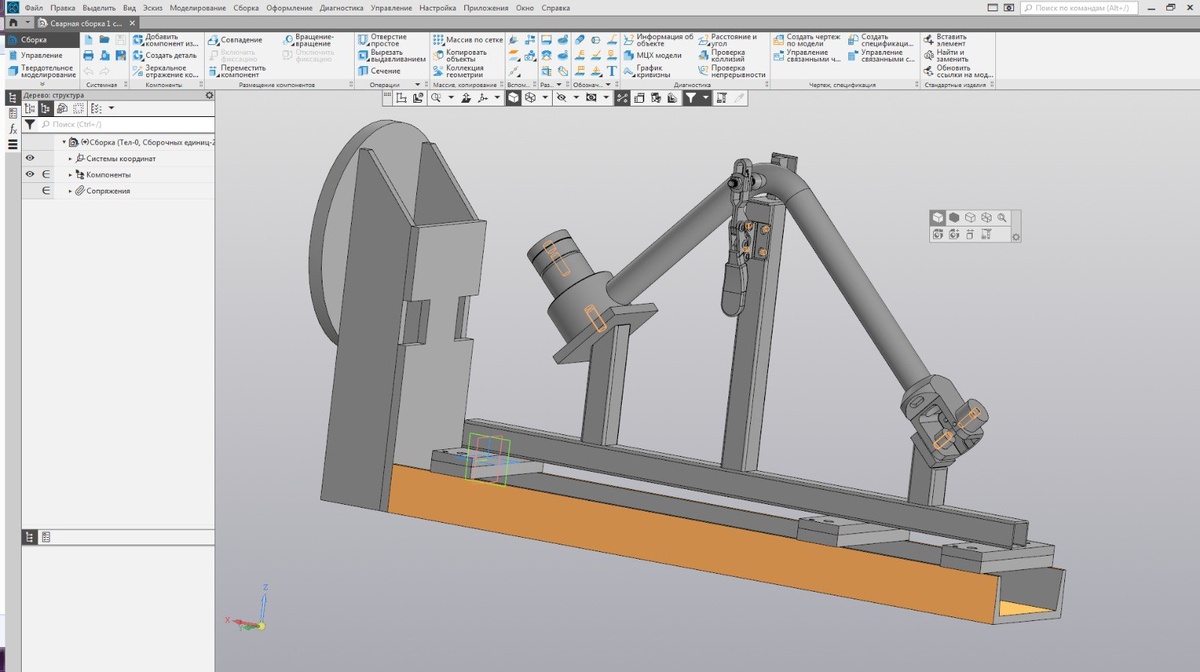Run the Проверка коллизий diagnostic
Image resolution: width=1200 pixels, height=672 pixels.
pos(727,56)
